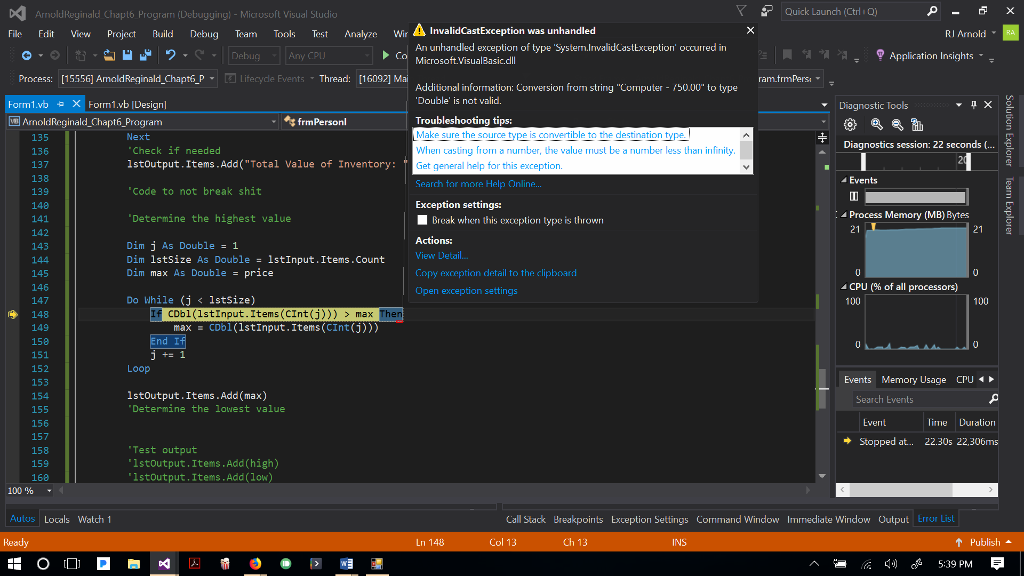
Task: Pin the Diagnostic Tools panel
Action: click(972, 104)
